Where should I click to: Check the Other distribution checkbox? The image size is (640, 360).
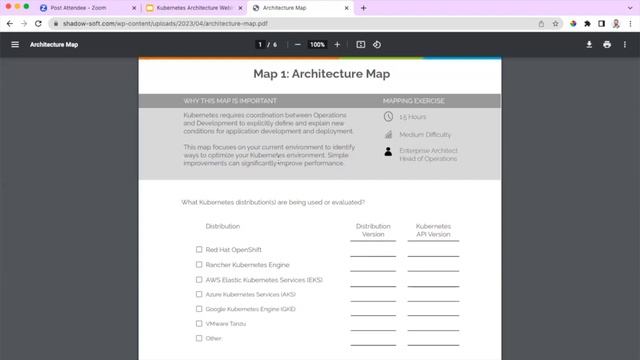[x=199, y=338]
